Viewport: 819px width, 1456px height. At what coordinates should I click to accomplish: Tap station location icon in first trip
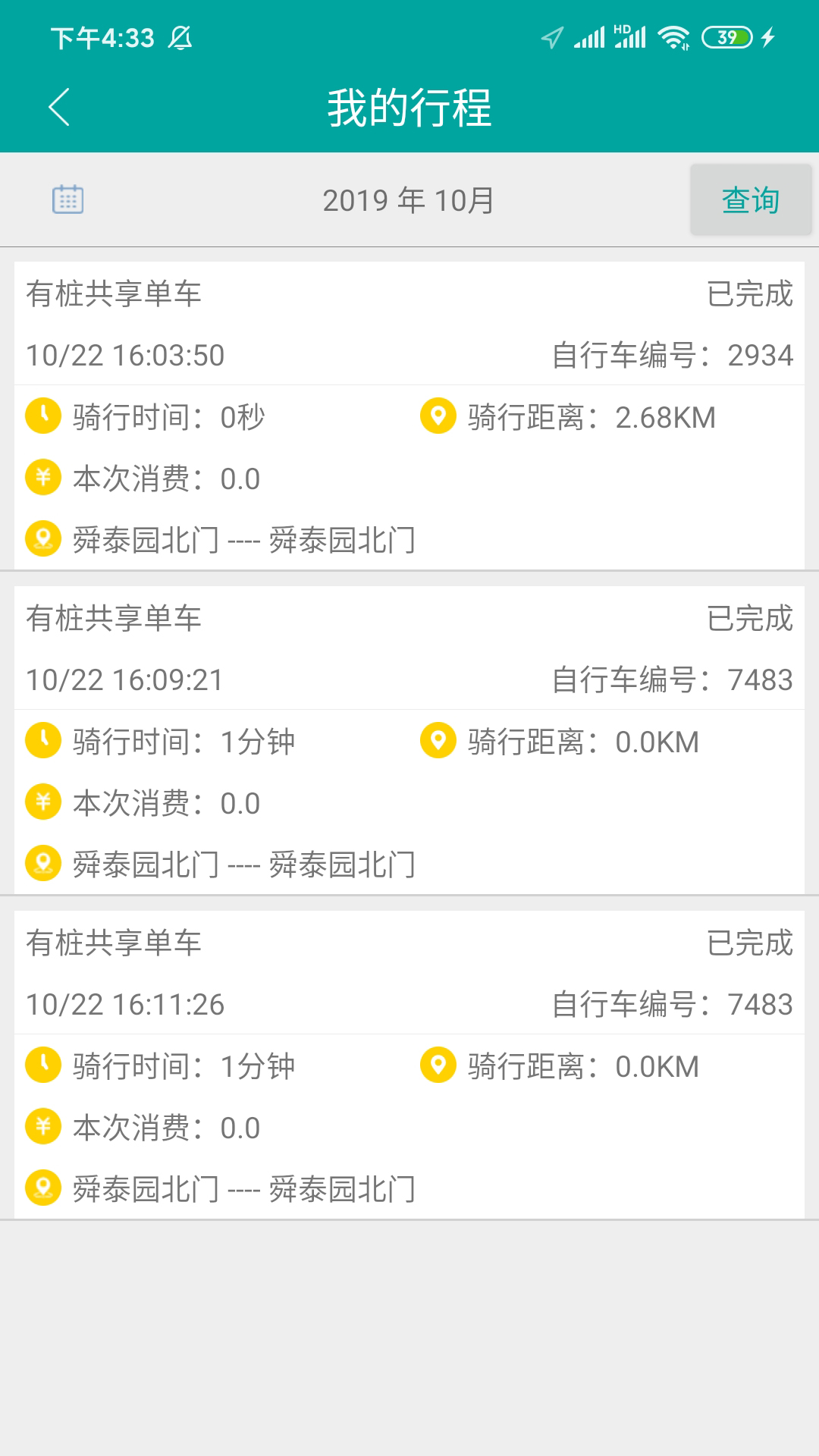coord(43,539)
